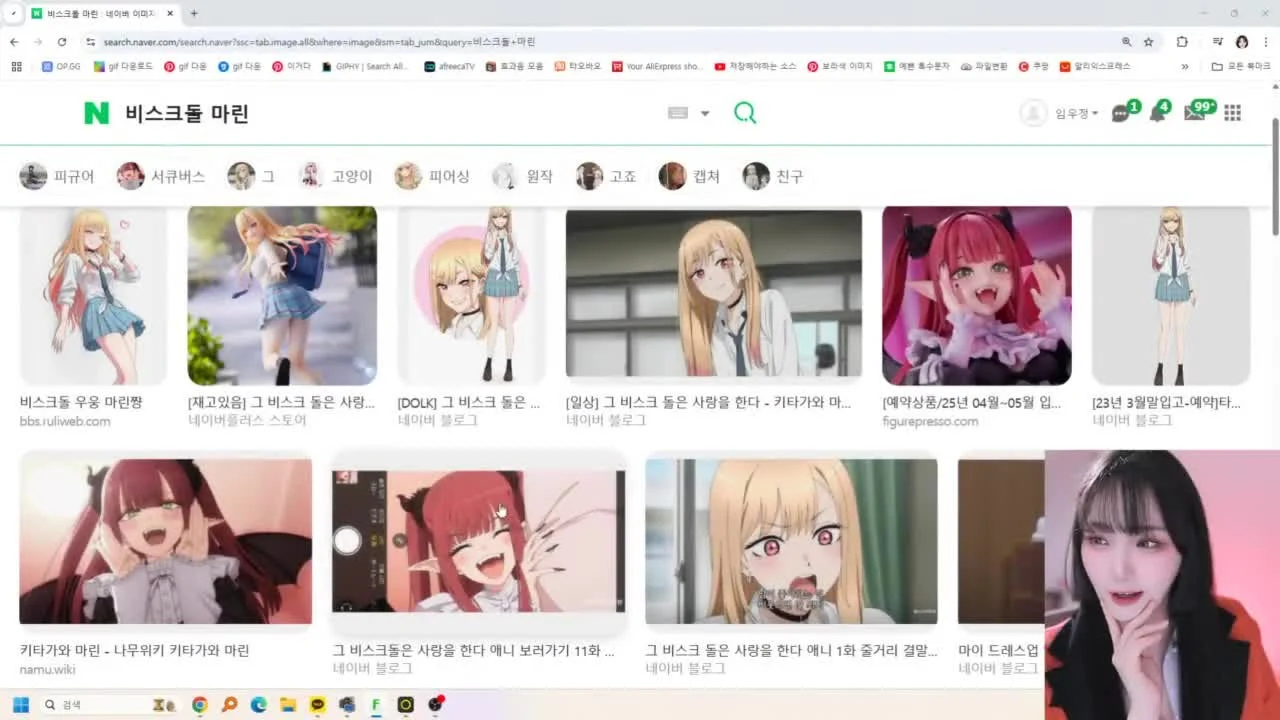Open File Explorer from the taskbar
1280x720 pixels.
pos(288,705)
